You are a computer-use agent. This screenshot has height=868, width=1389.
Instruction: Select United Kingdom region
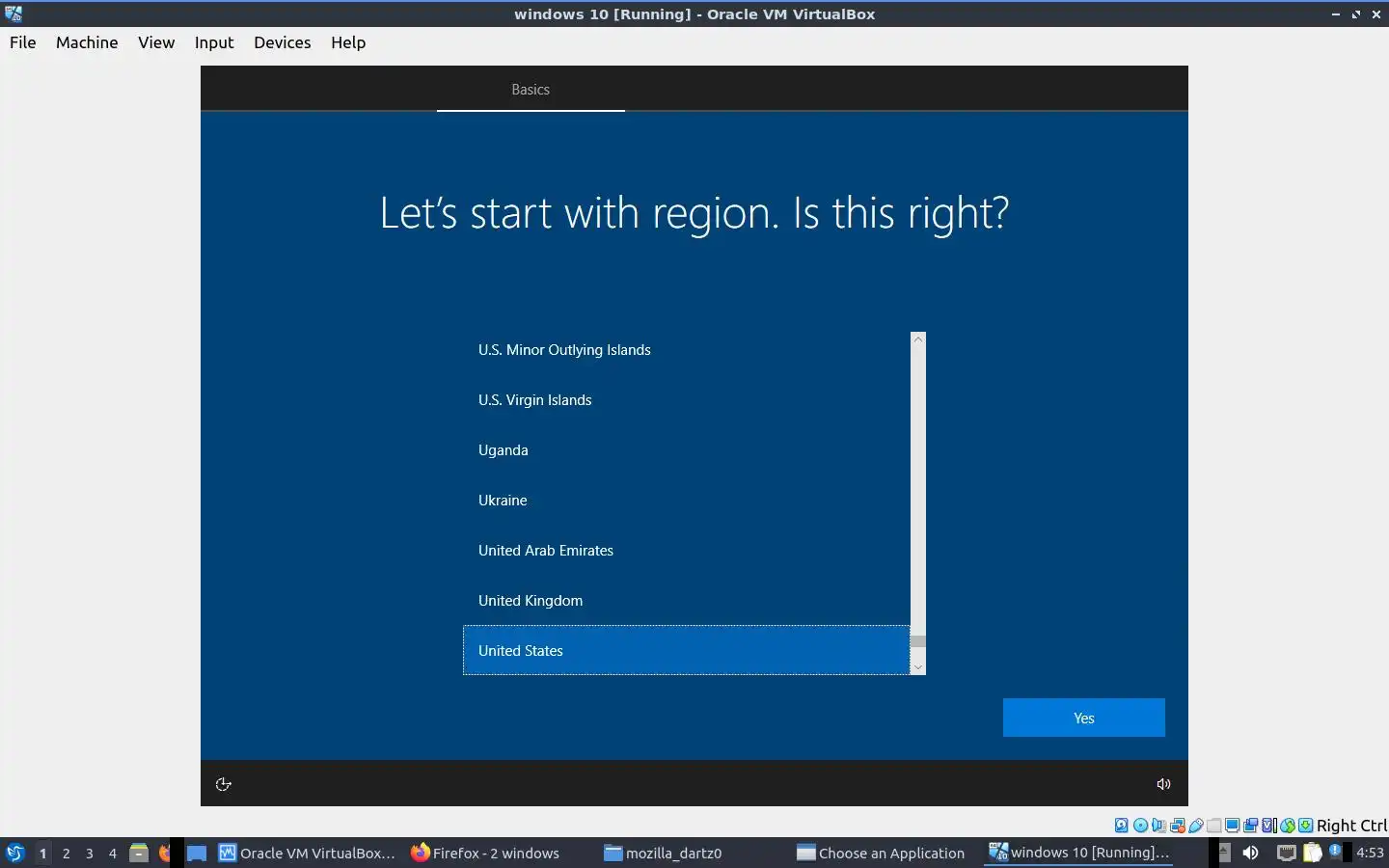tap(687, 601)
